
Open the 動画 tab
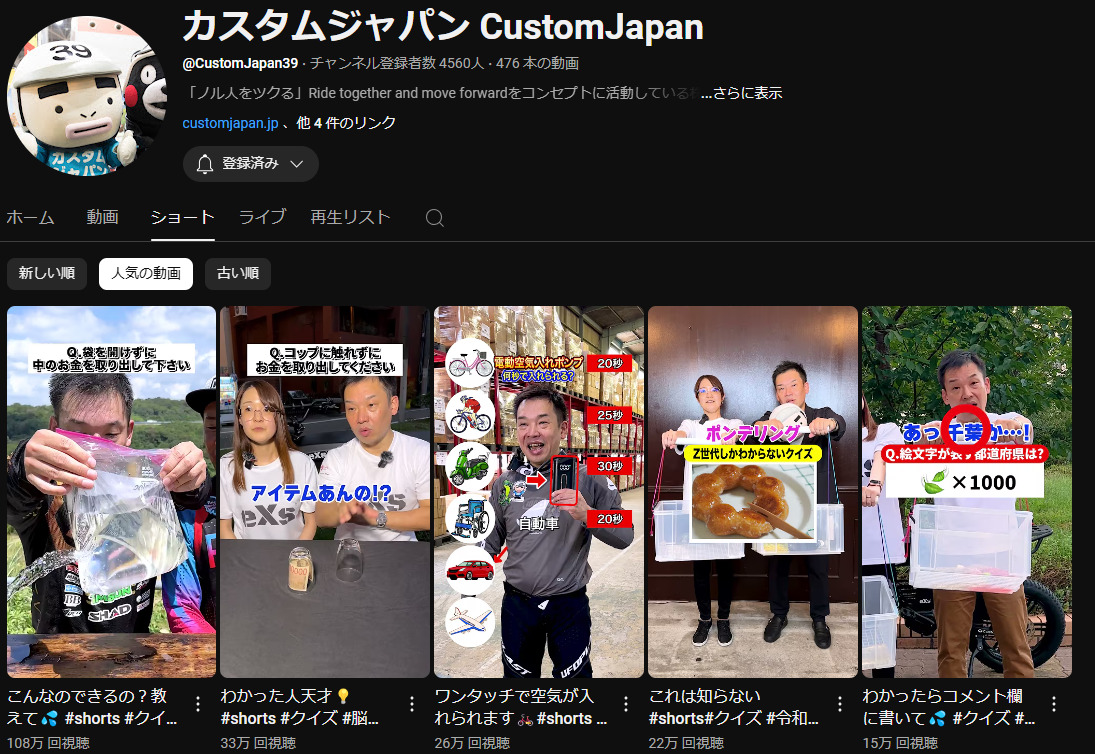[102, 217]
